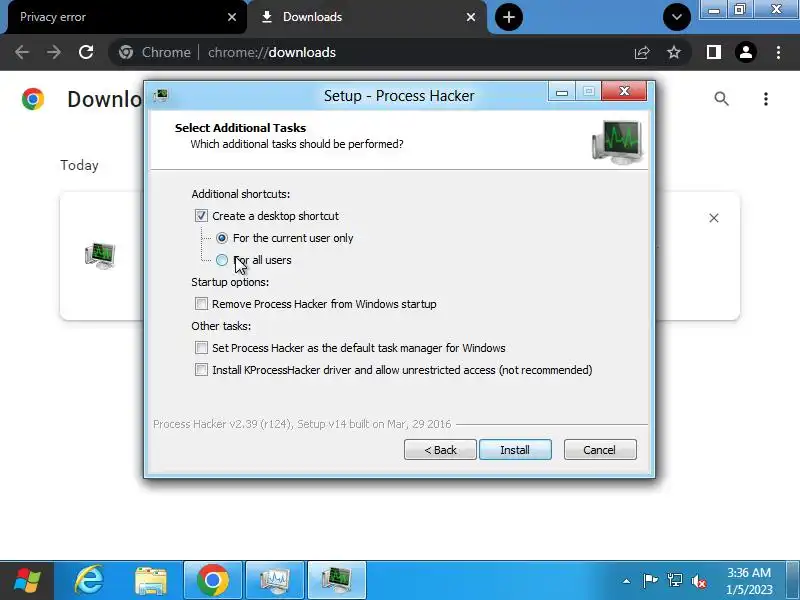Click Process Hacker setup taskbar button

tap(337, 581)
